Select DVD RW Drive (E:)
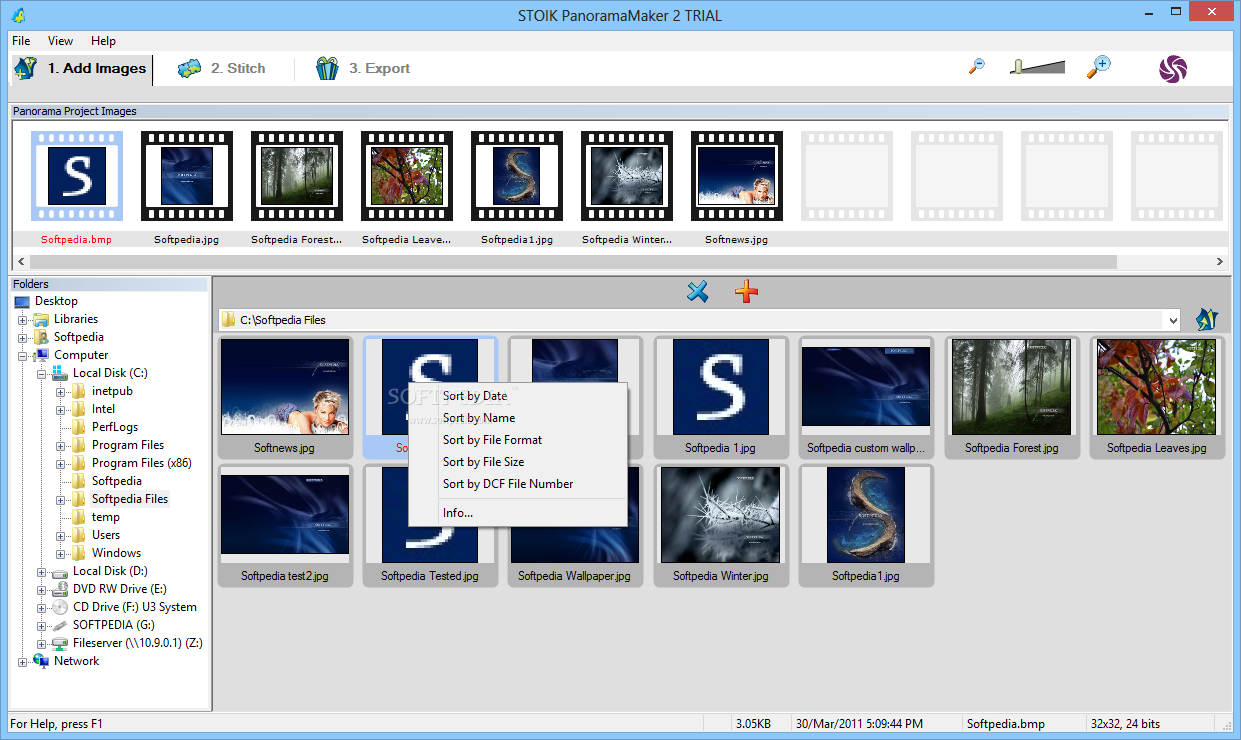The image size is (1241, 740). [120, 589]
